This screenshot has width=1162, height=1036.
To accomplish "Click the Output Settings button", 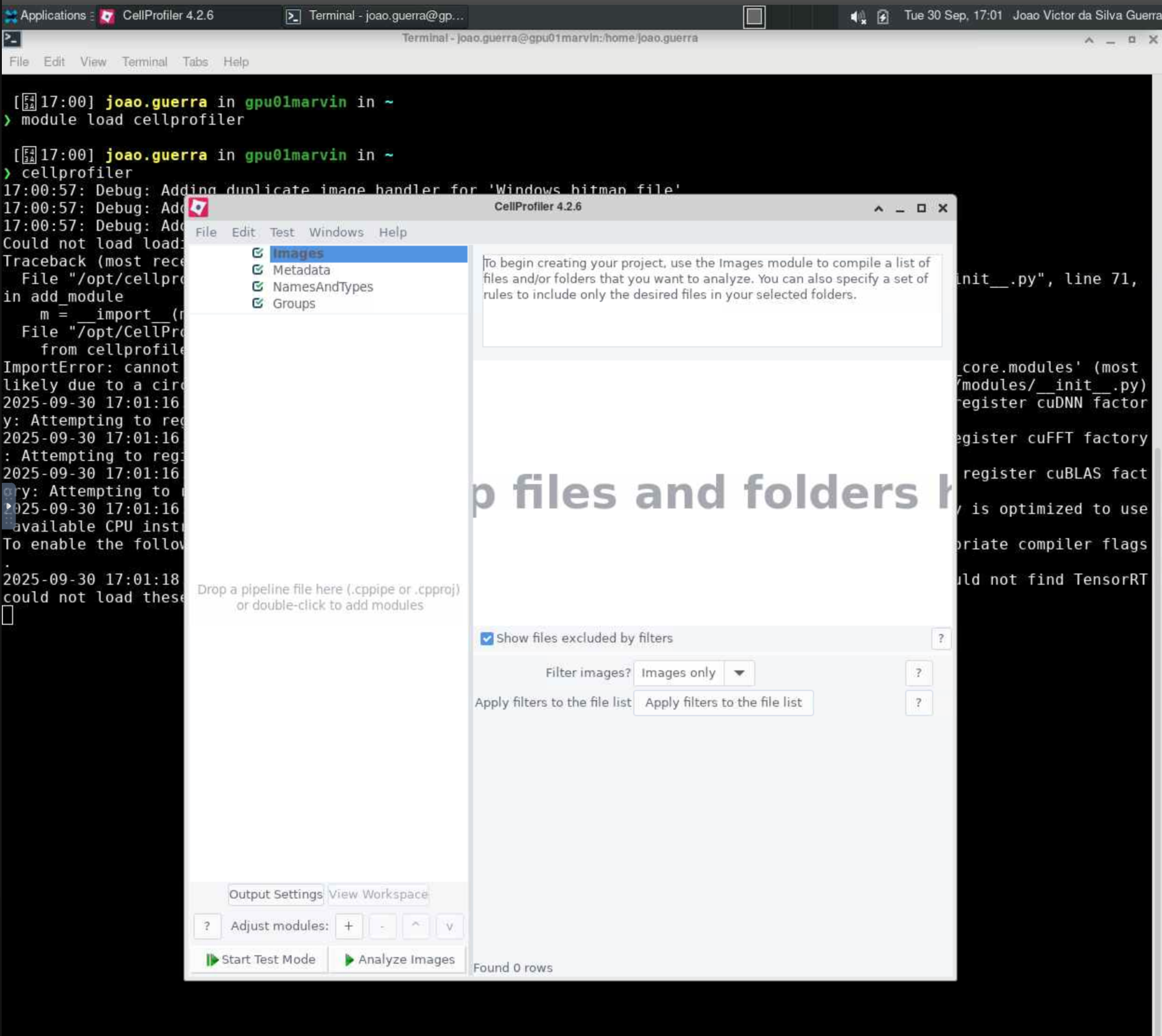I will point(275,894).
